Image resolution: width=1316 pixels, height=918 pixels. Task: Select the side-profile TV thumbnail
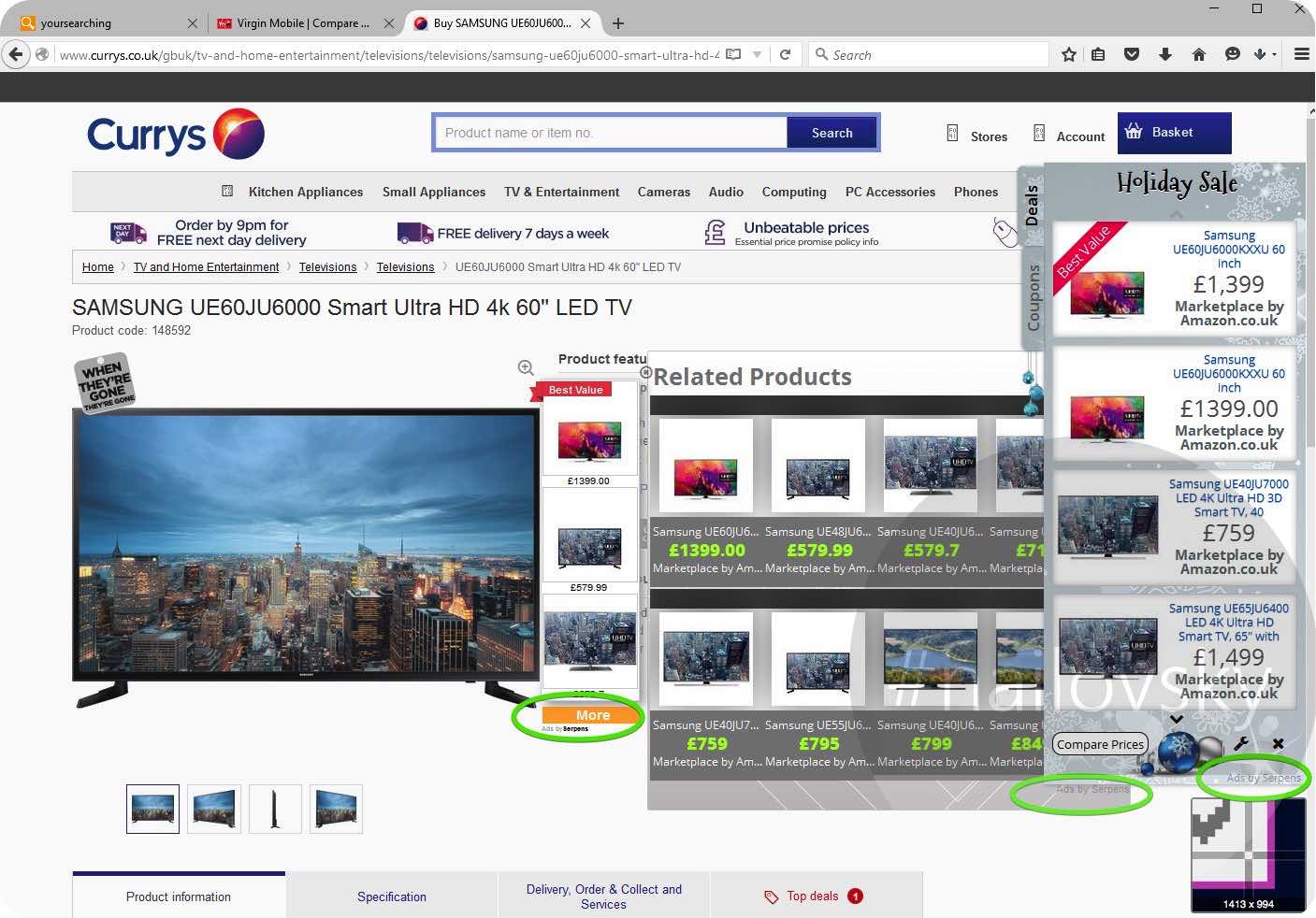tap(275, 809)
